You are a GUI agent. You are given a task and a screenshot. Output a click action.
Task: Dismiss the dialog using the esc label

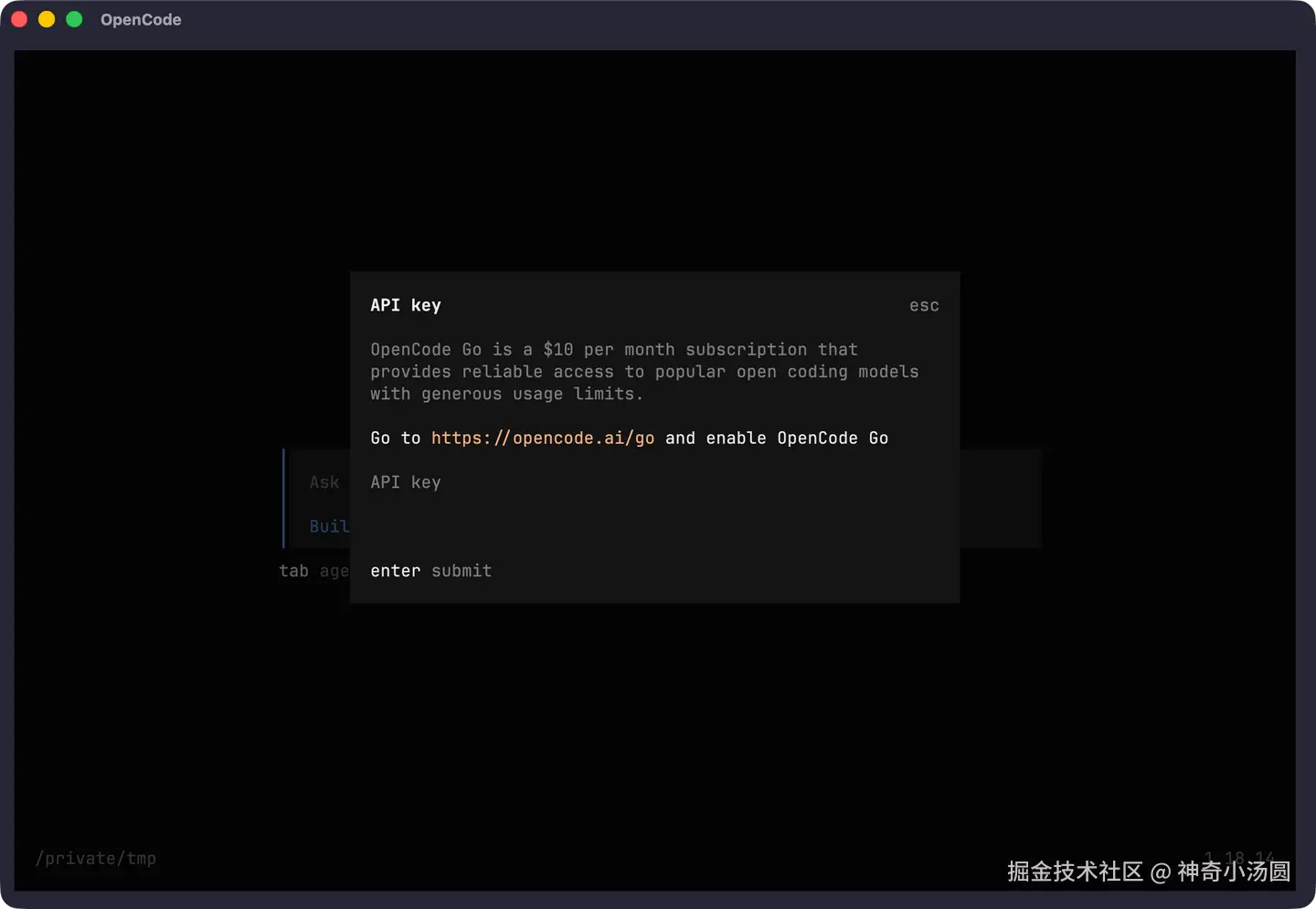click(x=924, y=306)
